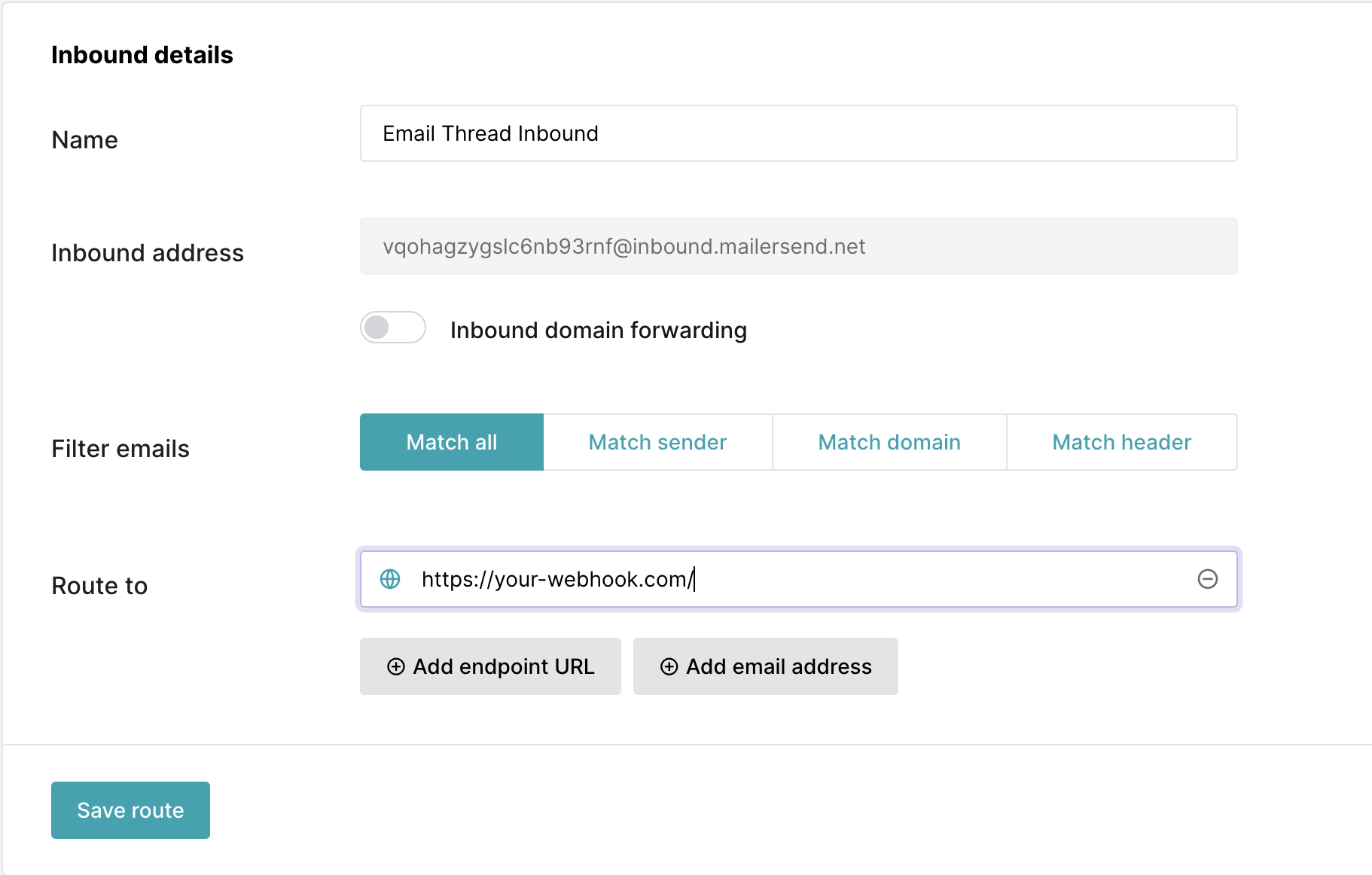1372x875 pixels.
Task: Click the Save route button
Action: 130,810
